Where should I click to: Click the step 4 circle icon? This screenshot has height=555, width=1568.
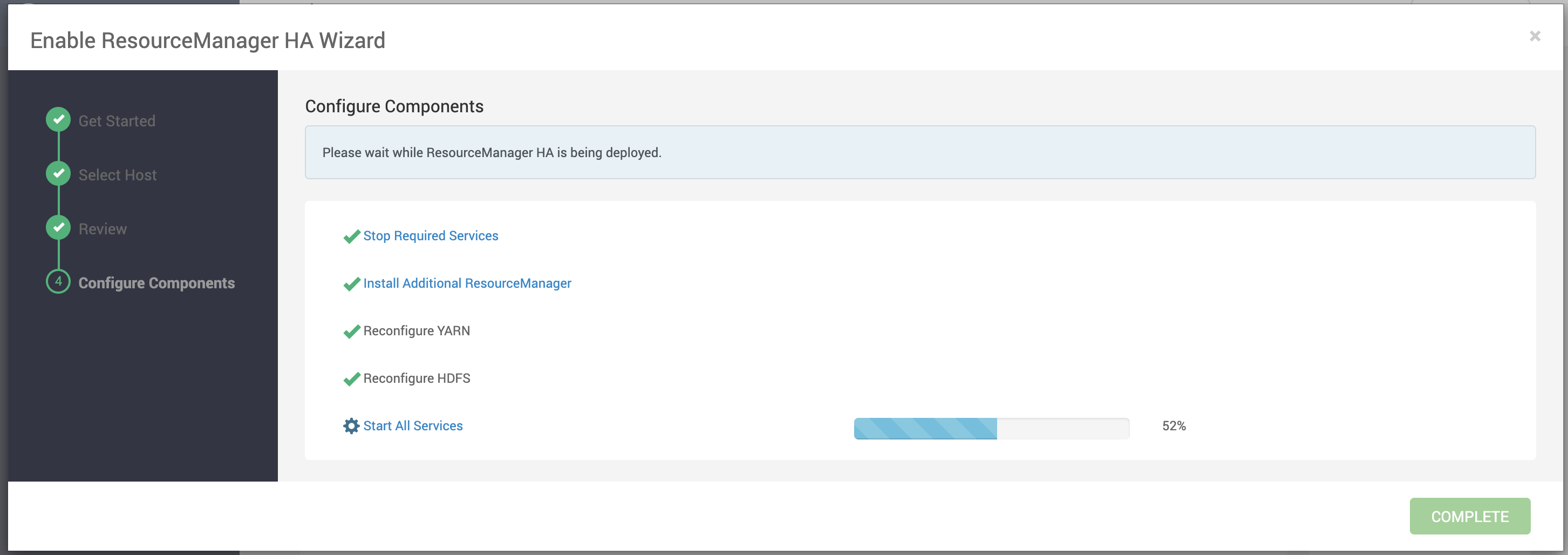58,281
